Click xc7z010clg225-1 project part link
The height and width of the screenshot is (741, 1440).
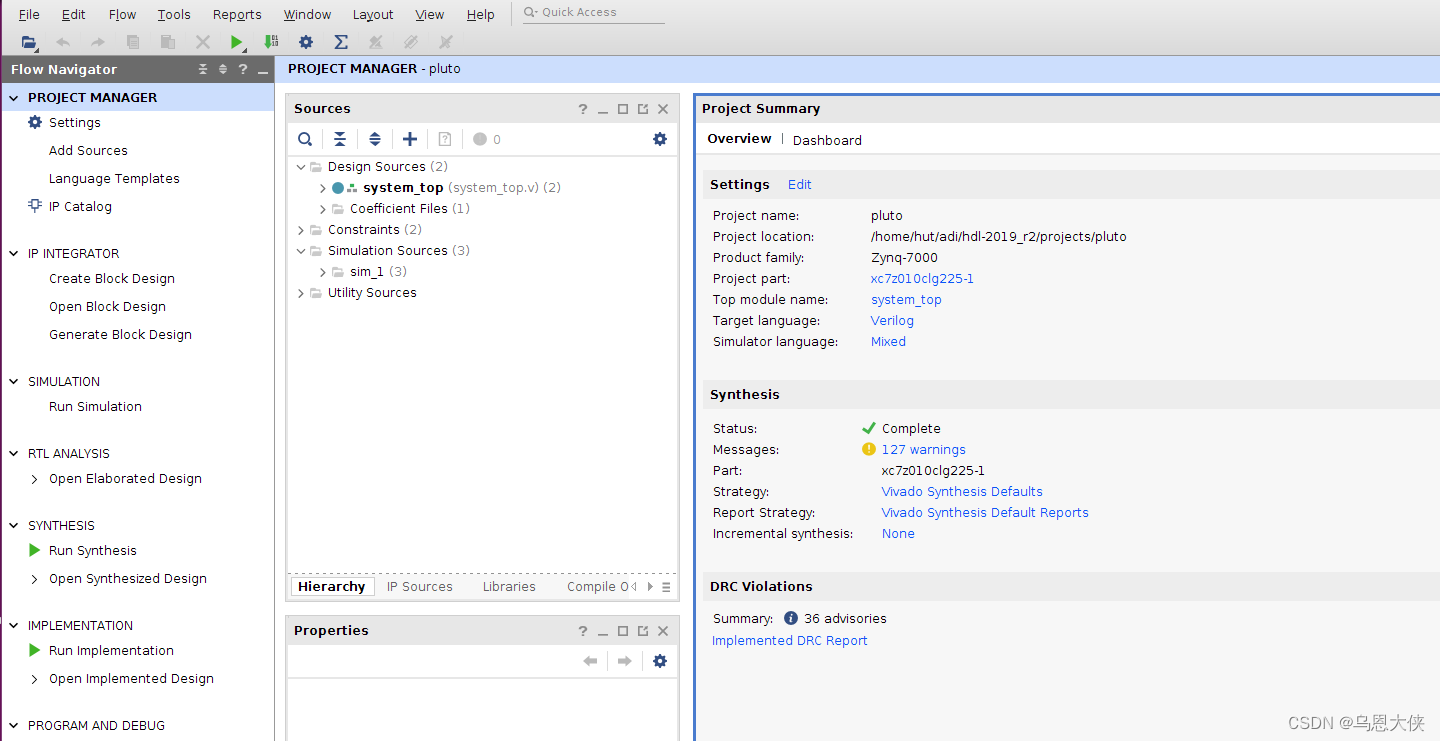(x=922, y=279)
